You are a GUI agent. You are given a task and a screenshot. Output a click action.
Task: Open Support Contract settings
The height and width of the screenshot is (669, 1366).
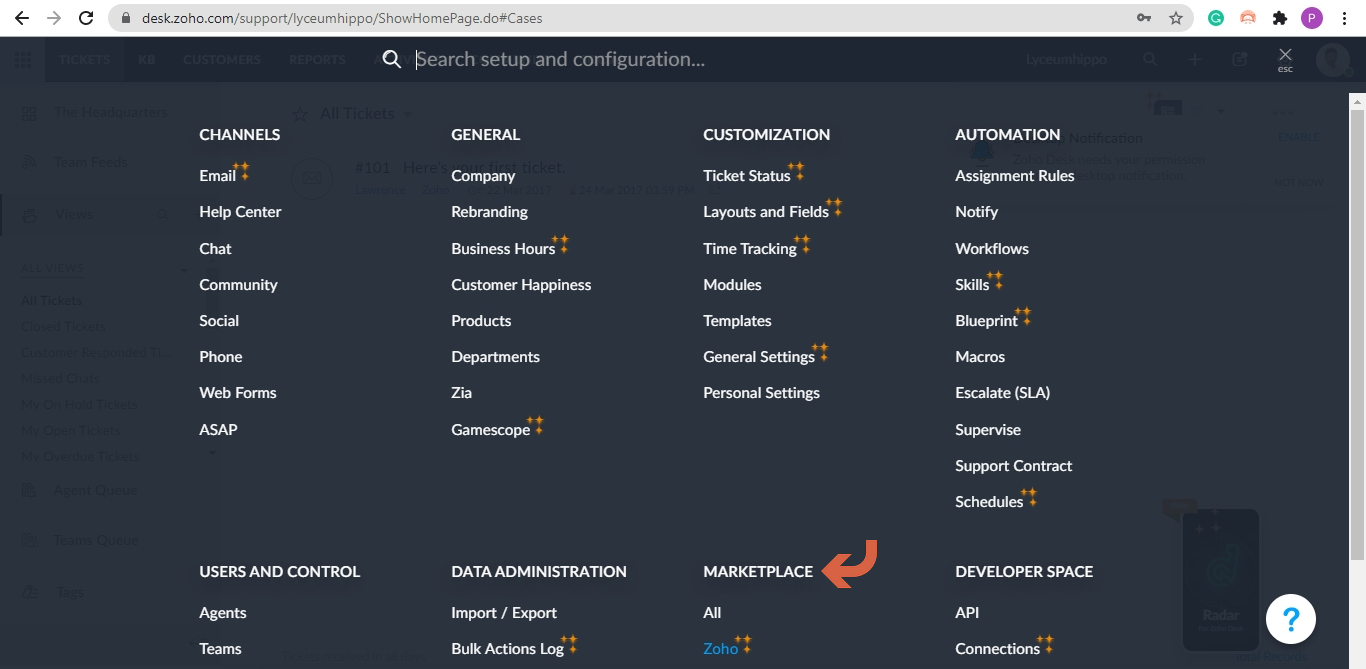pos(1013,465)
